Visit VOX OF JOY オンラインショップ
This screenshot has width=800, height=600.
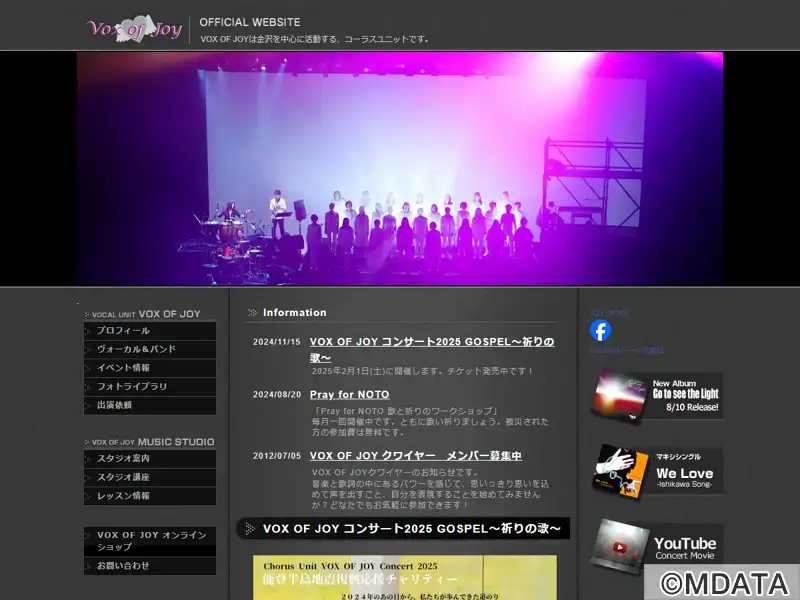(150, 541)
